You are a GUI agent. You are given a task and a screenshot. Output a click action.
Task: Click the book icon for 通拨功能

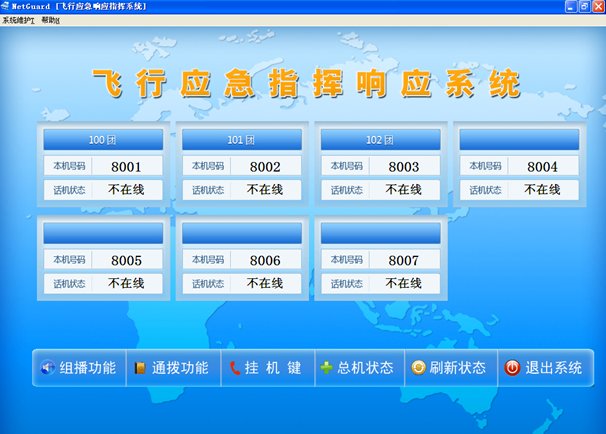point(140,368)
